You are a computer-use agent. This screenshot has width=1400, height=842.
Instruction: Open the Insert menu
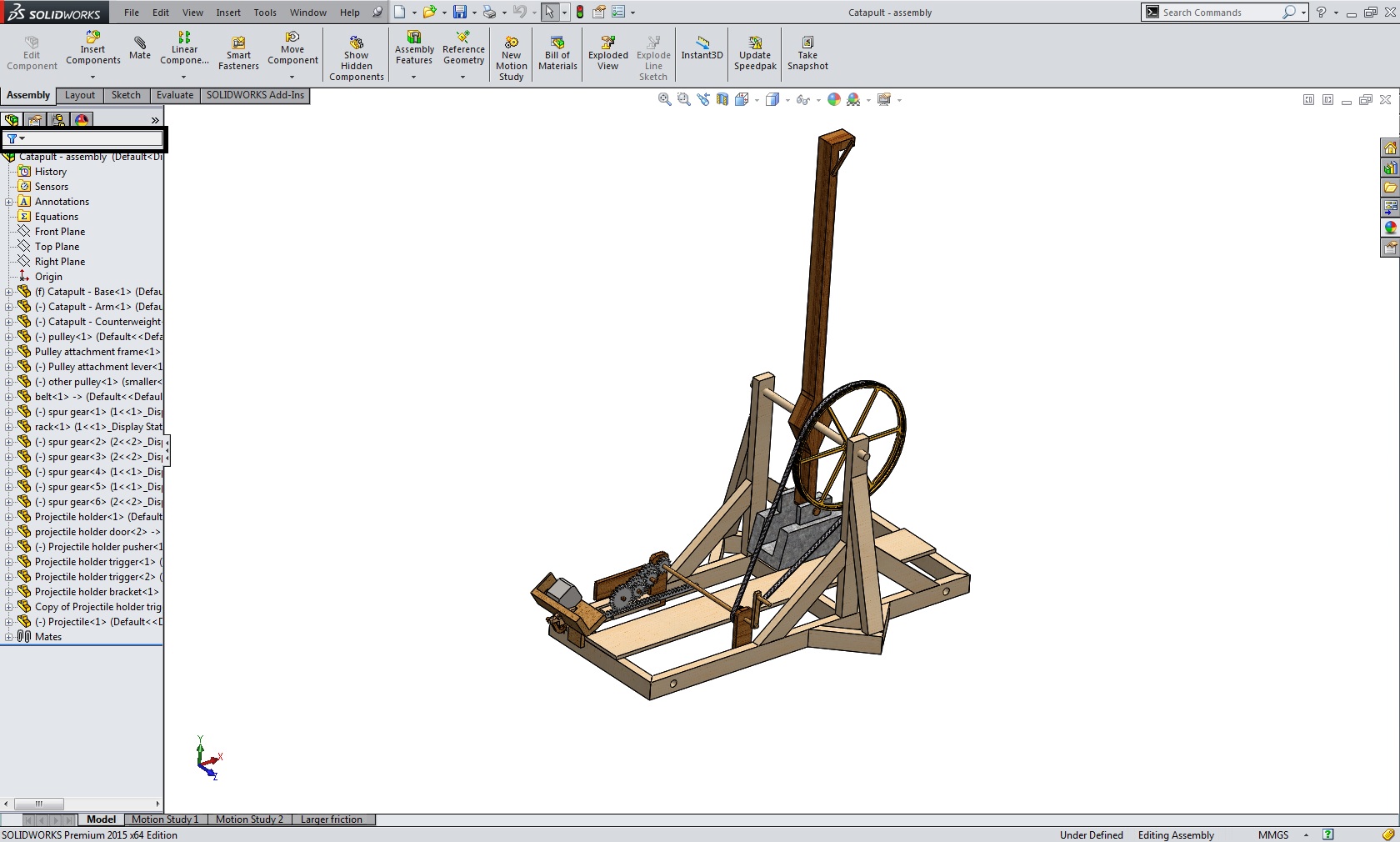228,13
